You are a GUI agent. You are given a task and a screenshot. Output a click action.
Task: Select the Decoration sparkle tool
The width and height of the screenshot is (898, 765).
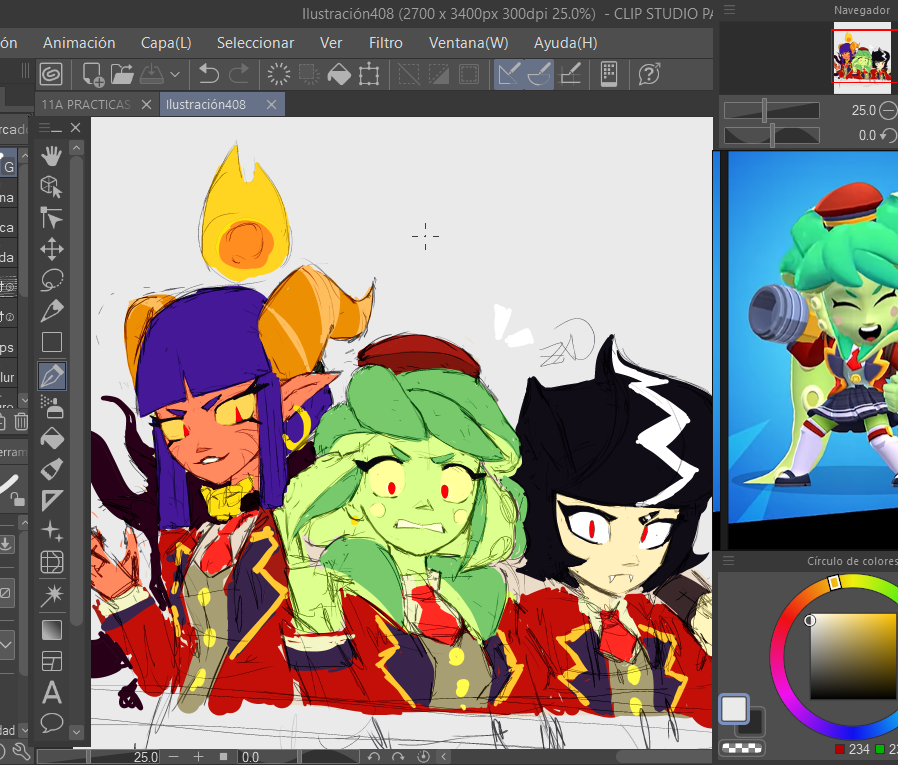52,531
